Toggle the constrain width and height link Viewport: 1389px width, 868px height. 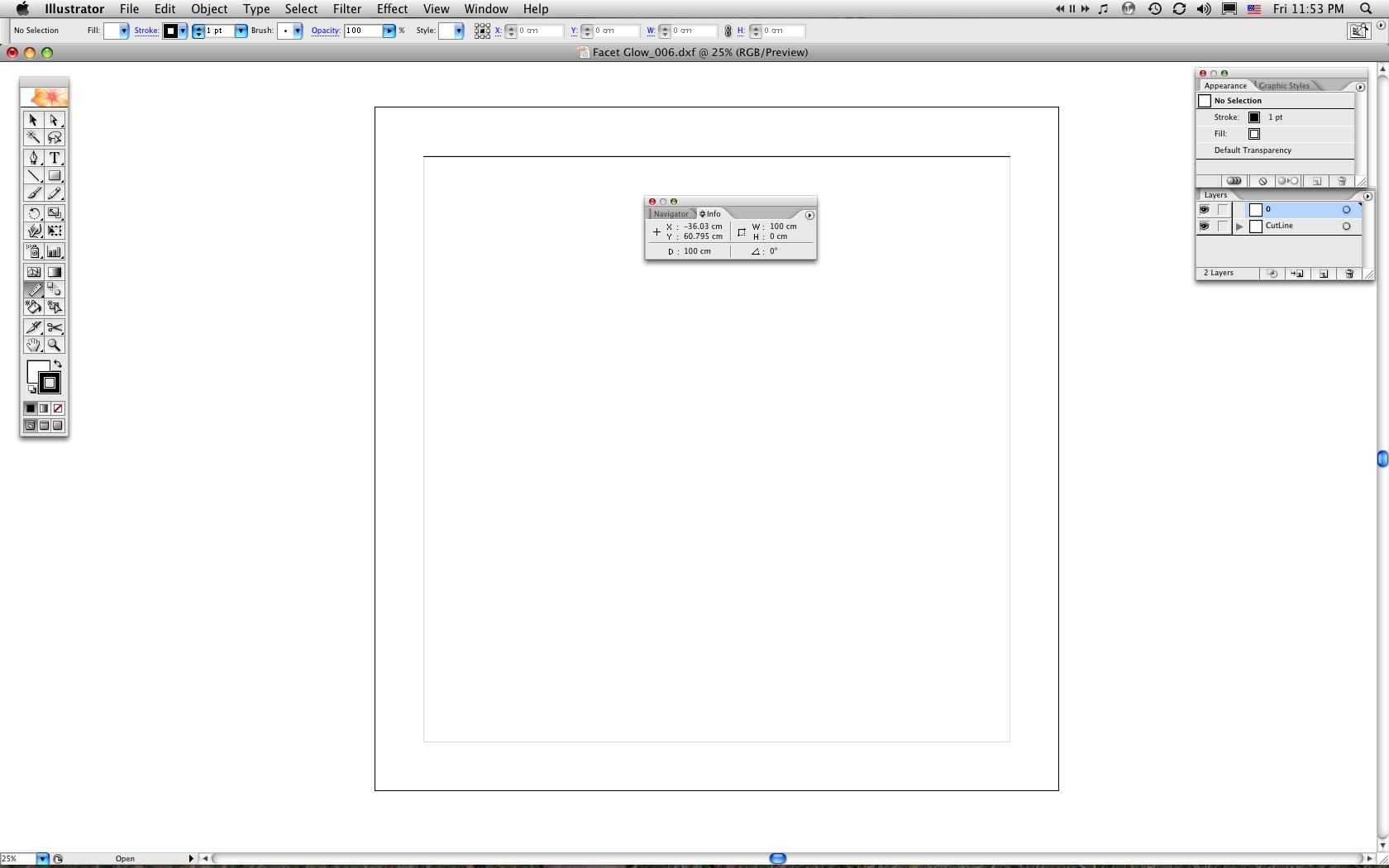pyautogui.click(x=728, y=31)
